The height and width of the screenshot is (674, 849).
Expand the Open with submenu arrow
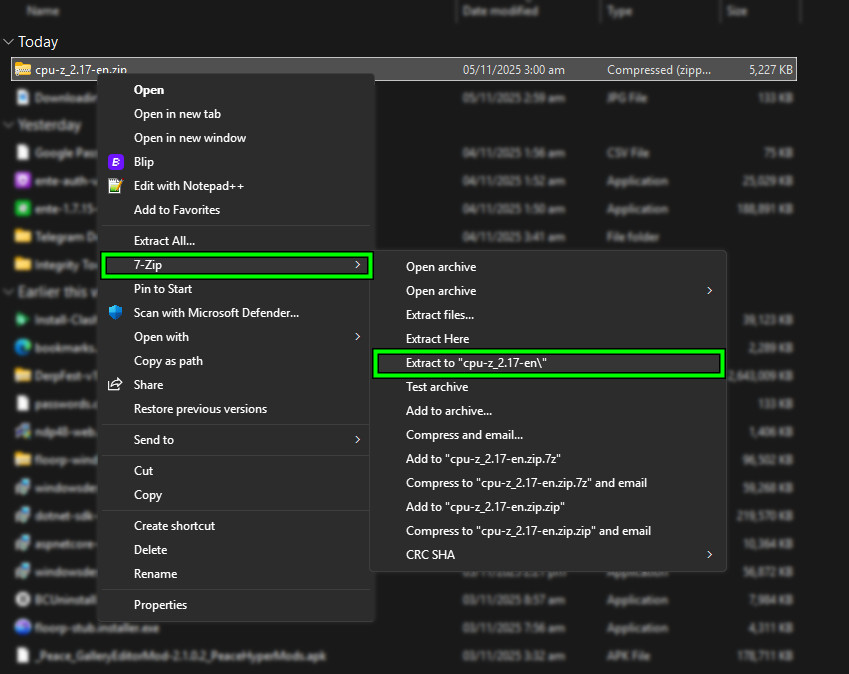coord(357,337)
